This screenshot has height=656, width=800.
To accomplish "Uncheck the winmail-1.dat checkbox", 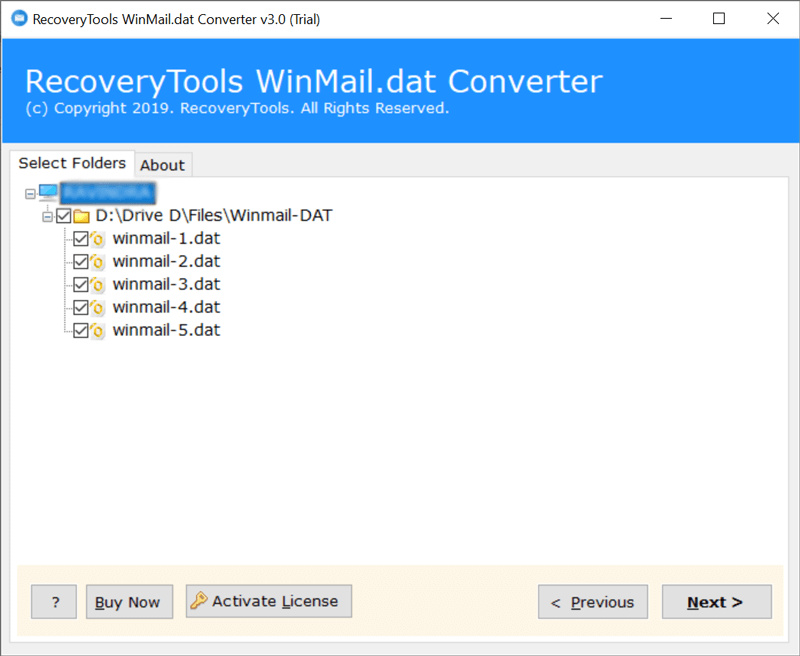I will pos(81,239).
